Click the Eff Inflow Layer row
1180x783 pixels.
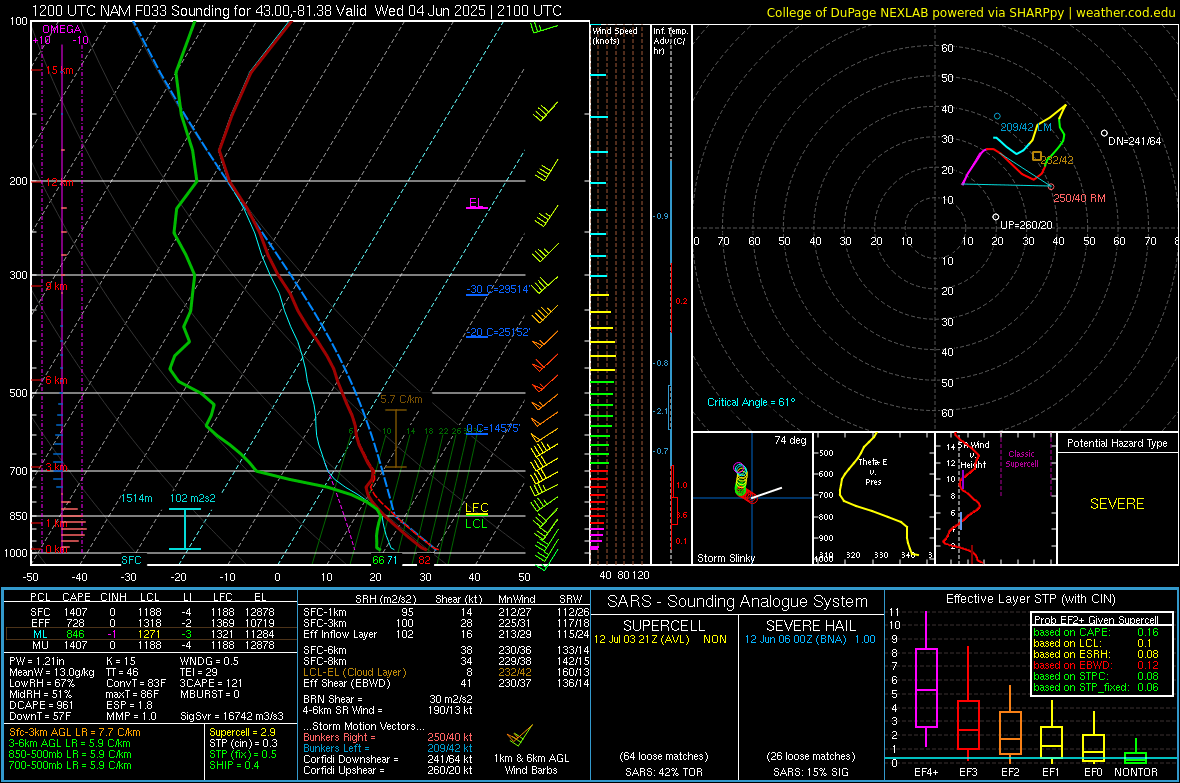coord(446,634)
